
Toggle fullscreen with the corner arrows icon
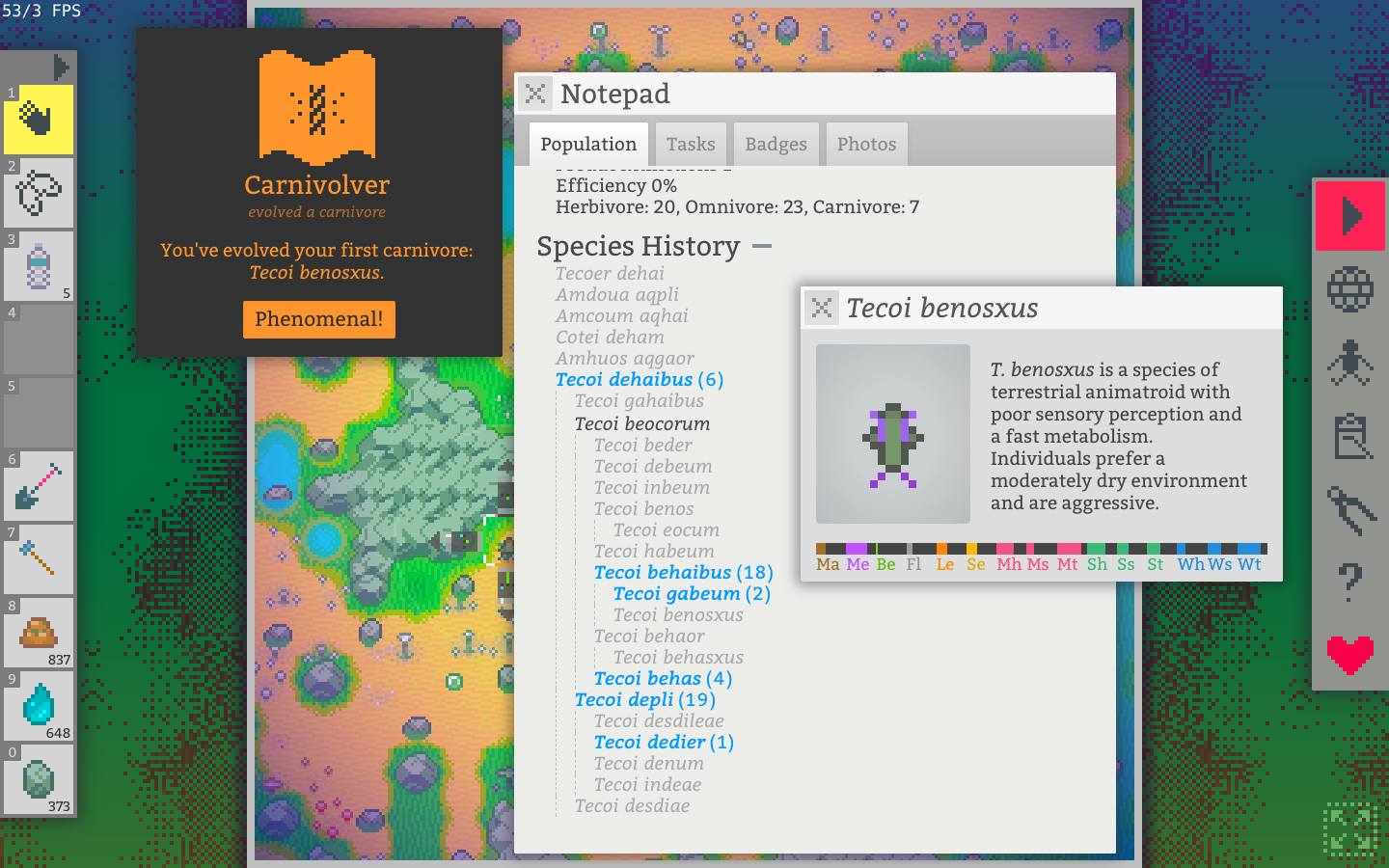(x=1349, y=828)
